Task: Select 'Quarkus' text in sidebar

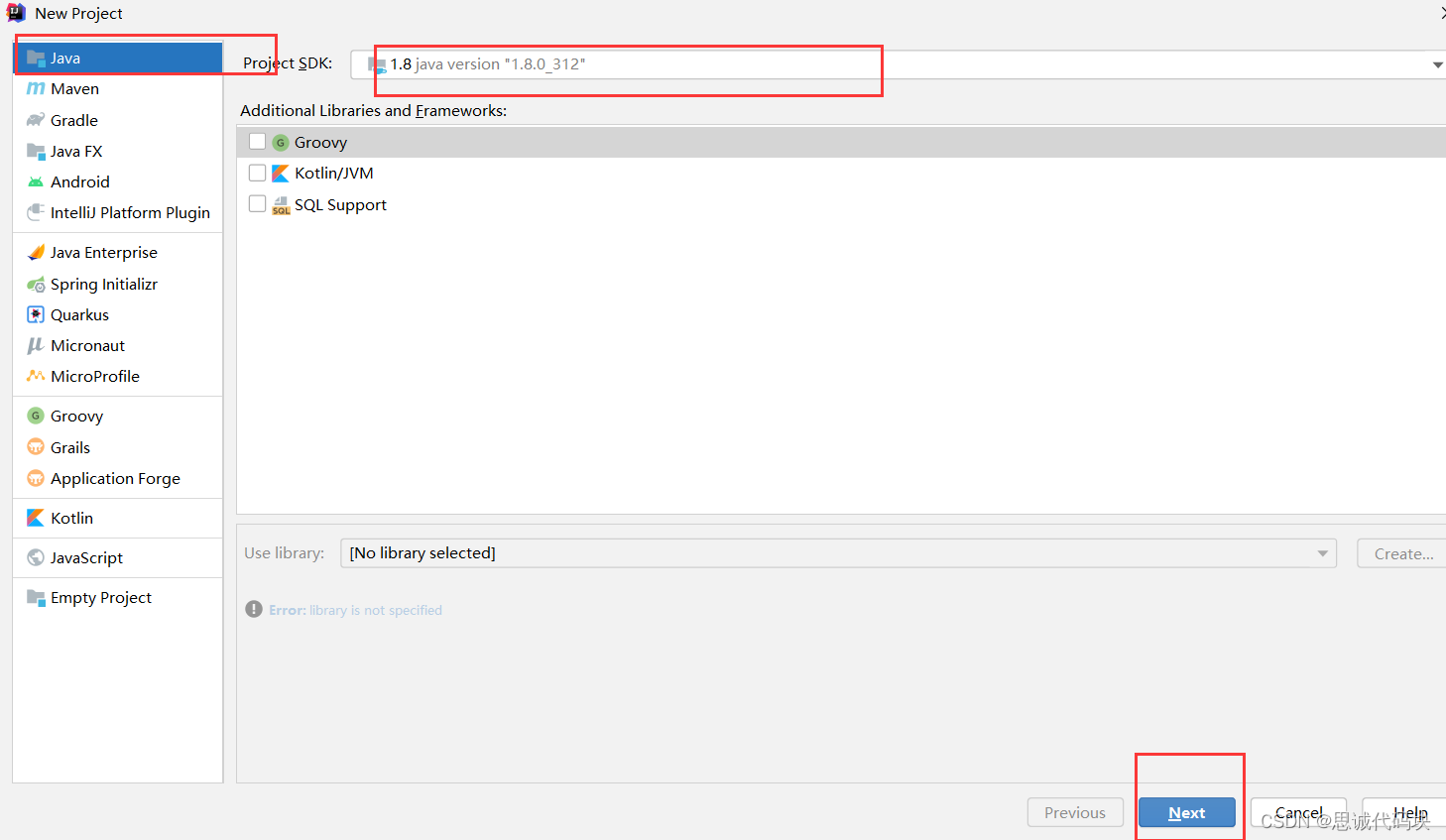Action: (79, 315)
